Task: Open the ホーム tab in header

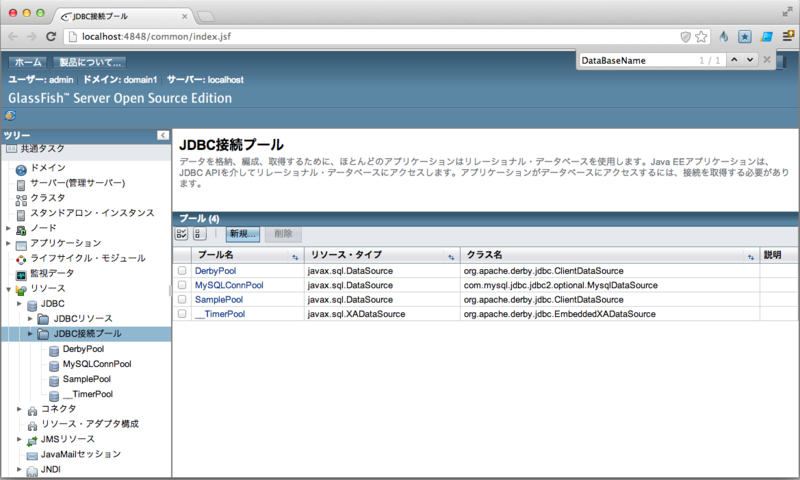Action: (29, 62)
